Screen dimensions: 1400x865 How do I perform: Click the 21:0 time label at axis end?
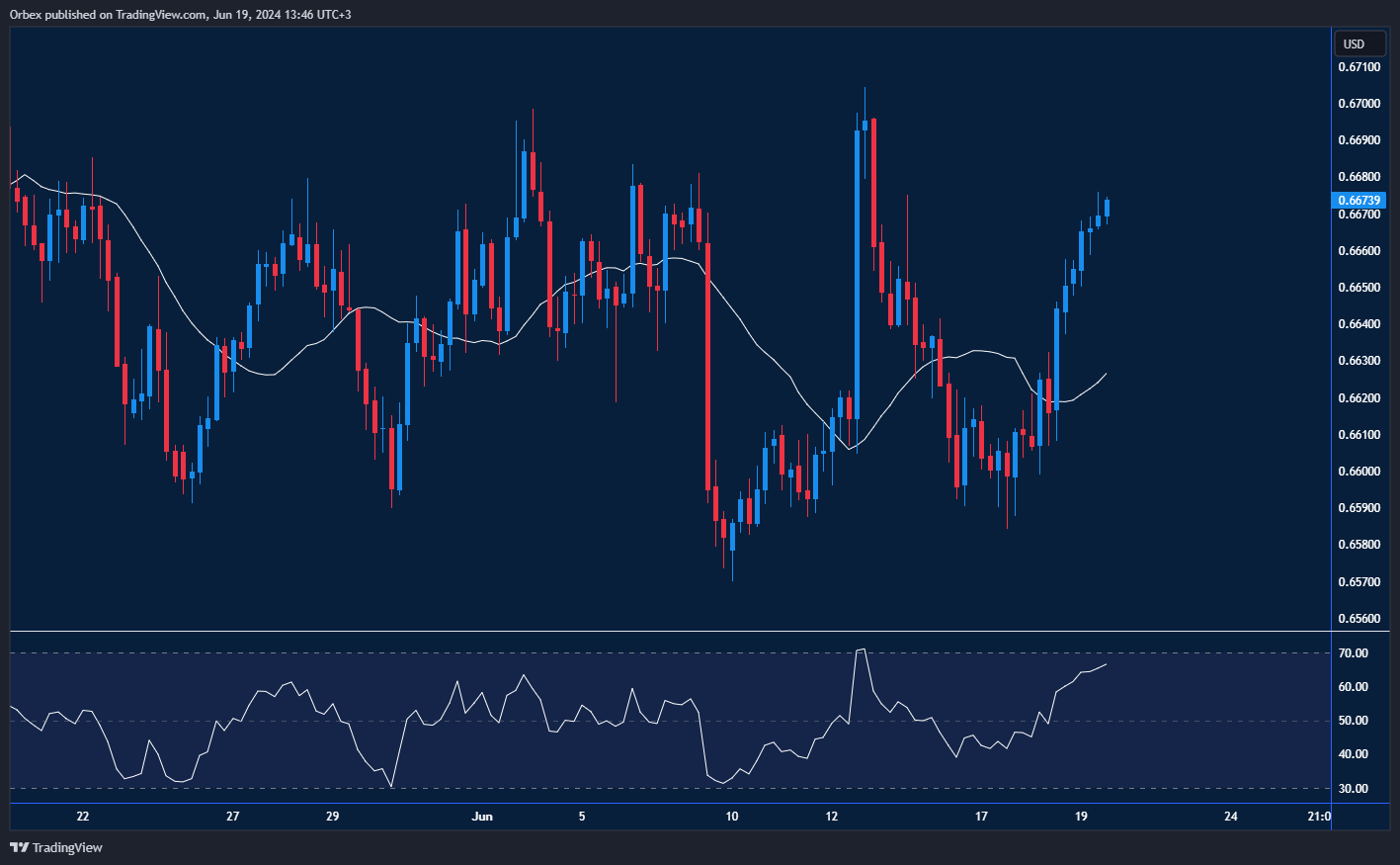(1318, 817)
